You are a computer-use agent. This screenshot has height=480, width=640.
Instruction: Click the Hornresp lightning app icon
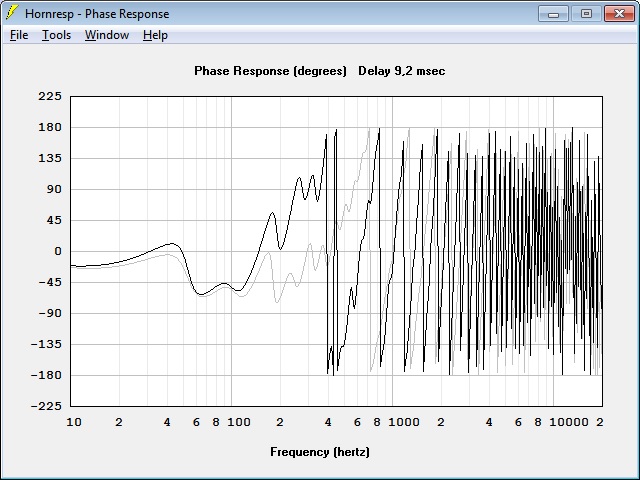[12, 13]
